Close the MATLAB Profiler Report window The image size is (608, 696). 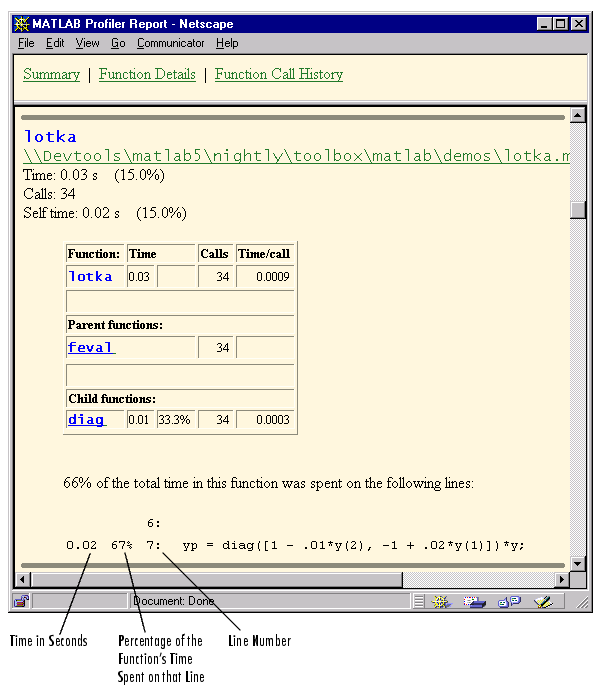579,24
